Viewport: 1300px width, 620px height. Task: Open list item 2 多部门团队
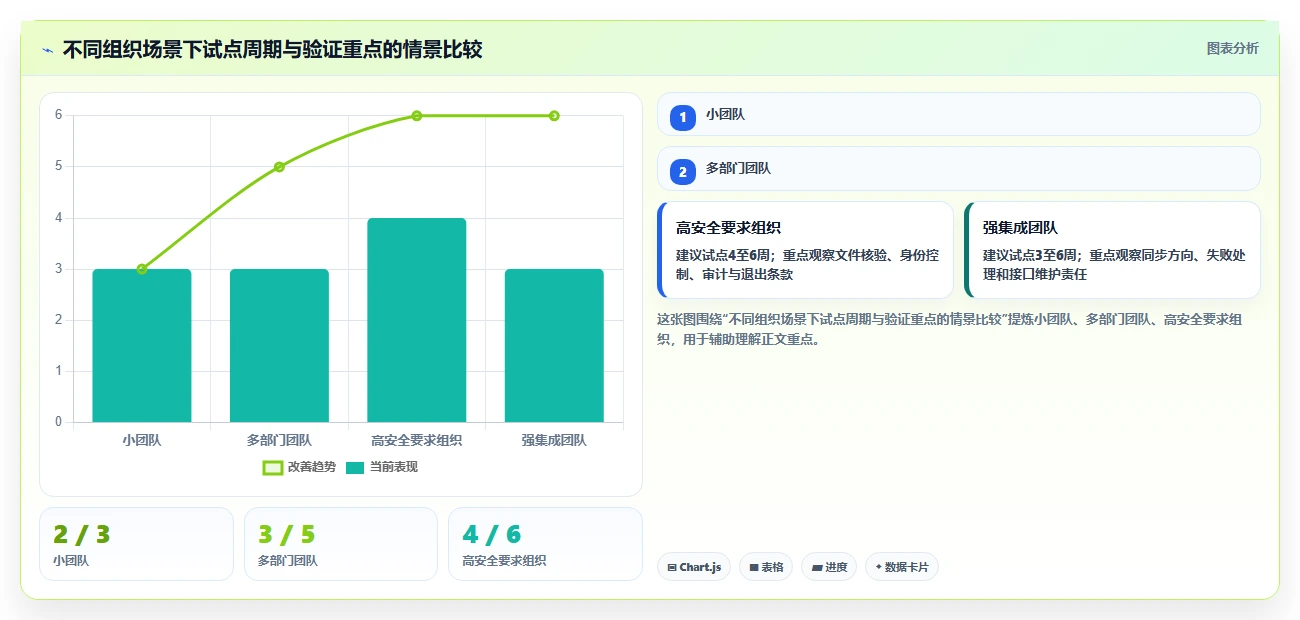pos(958,168)
